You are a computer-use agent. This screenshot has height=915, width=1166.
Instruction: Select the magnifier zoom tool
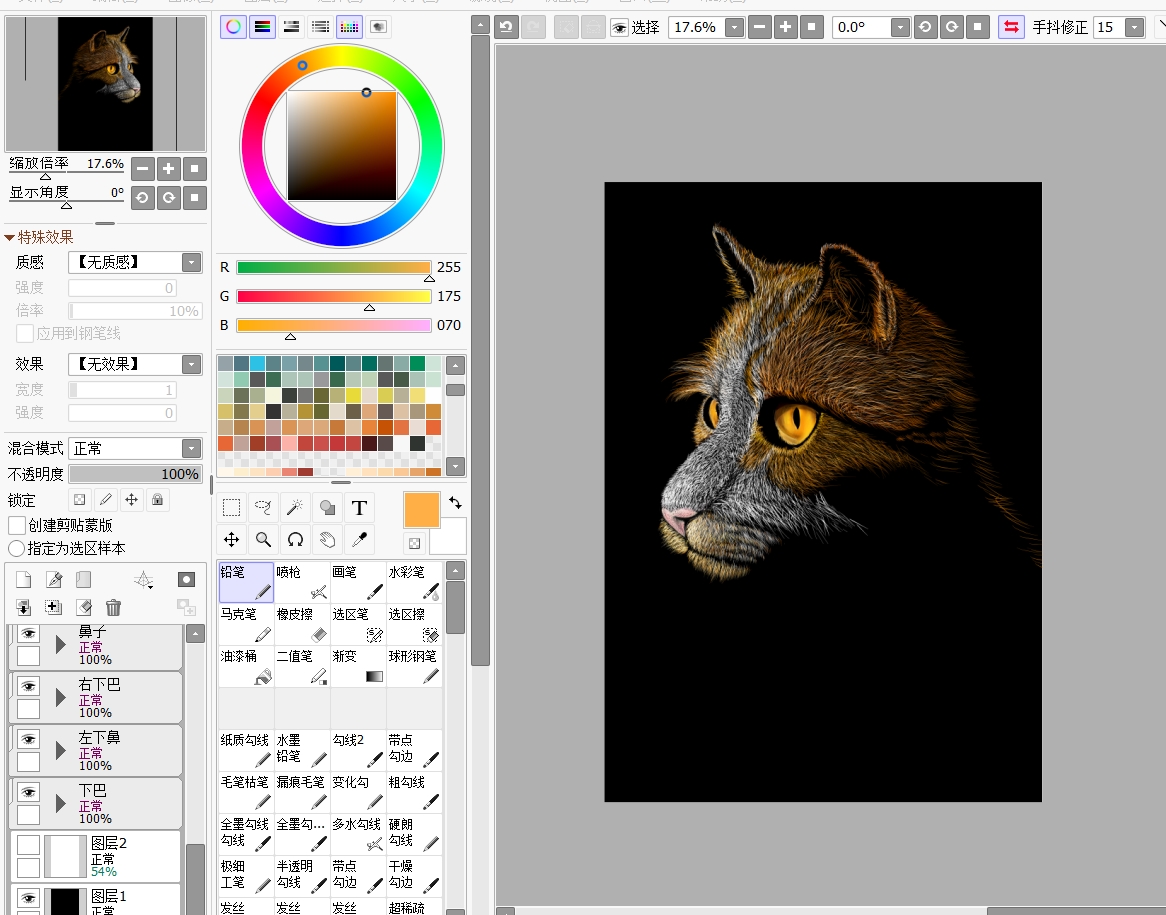click(263, 539)
